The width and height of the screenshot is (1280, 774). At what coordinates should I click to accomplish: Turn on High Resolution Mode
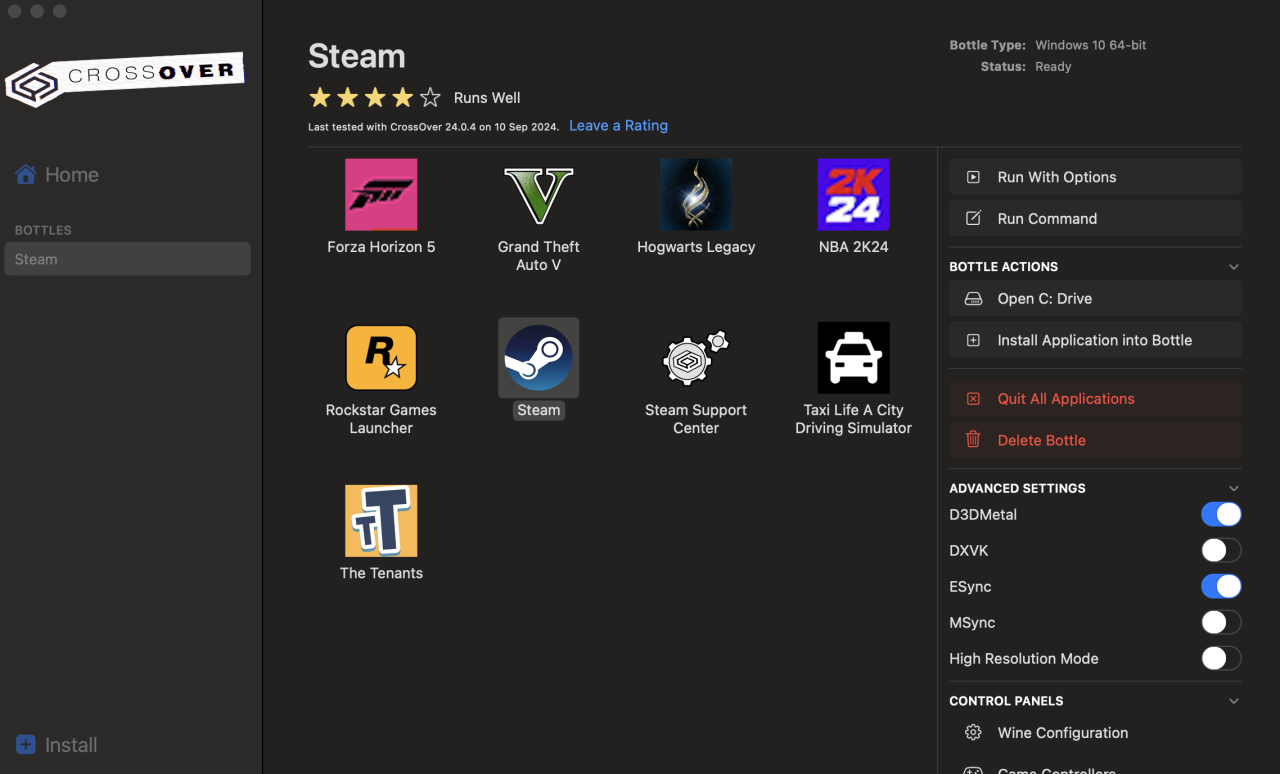[x=1220, y=659]
